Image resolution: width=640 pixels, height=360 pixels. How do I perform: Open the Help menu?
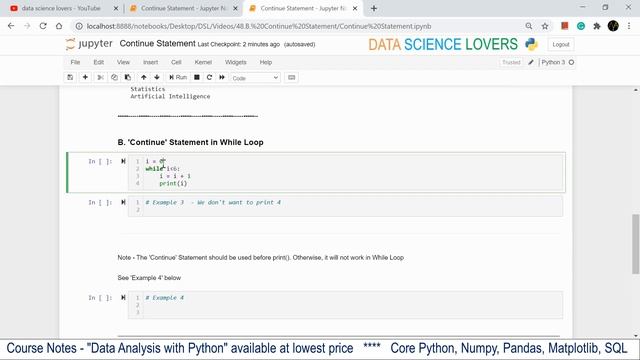tap(266, 62)
